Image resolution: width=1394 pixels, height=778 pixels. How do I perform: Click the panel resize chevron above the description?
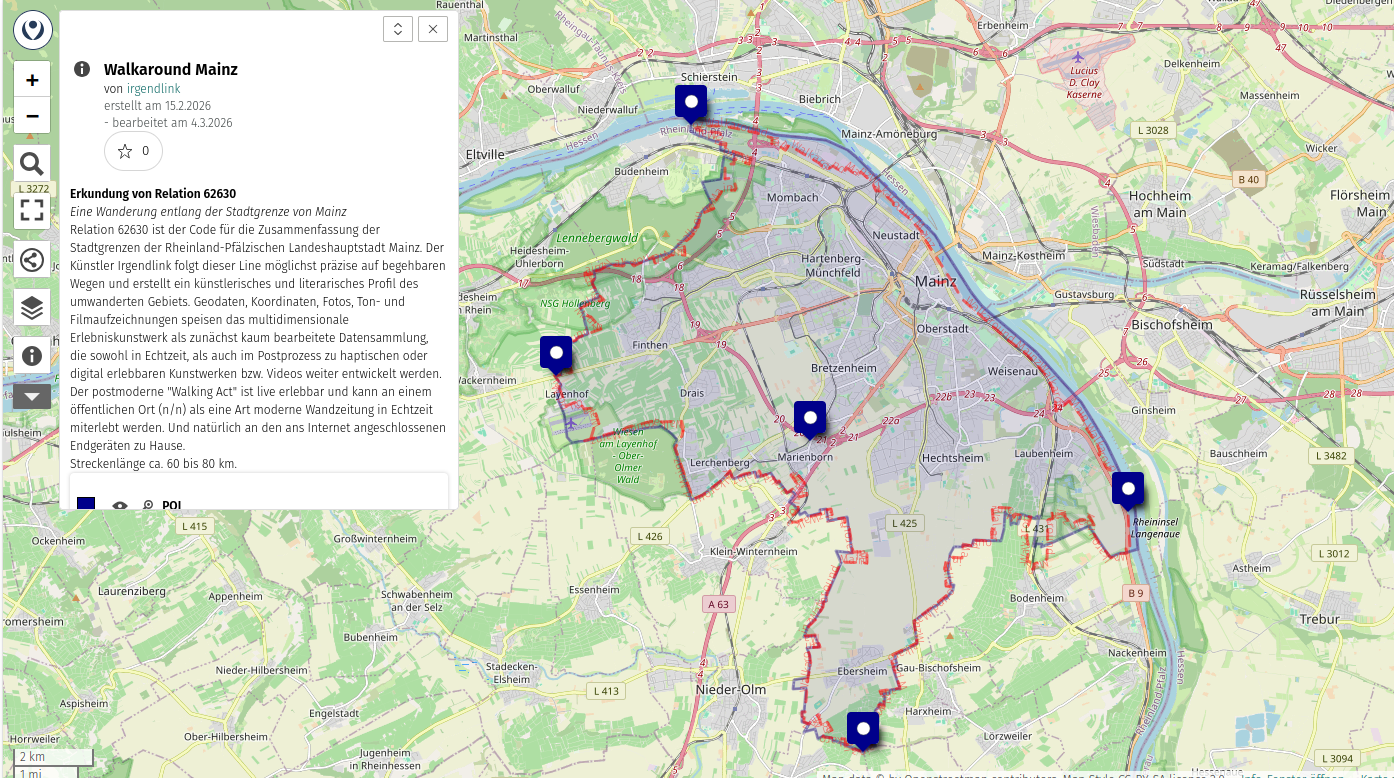pos(397,29)
